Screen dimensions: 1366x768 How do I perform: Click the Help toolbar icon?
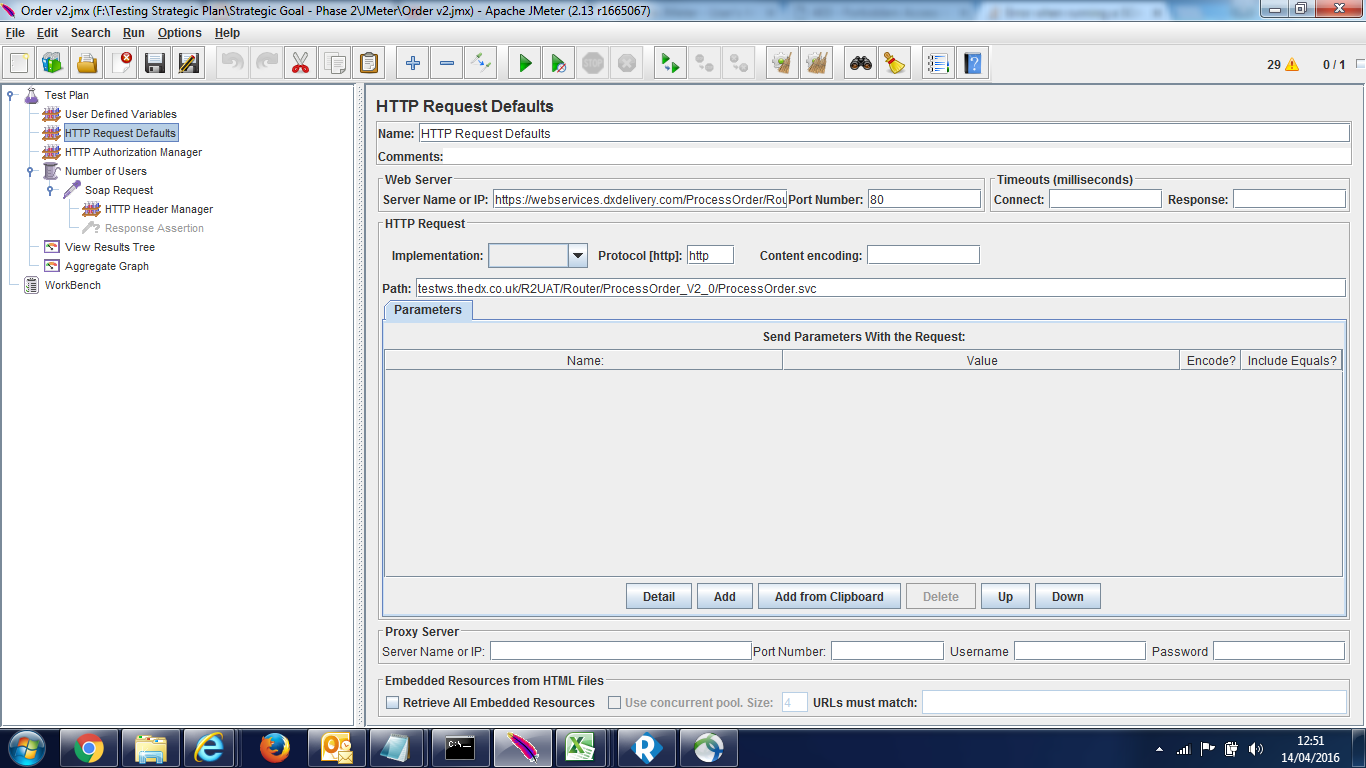pos(973,64)
